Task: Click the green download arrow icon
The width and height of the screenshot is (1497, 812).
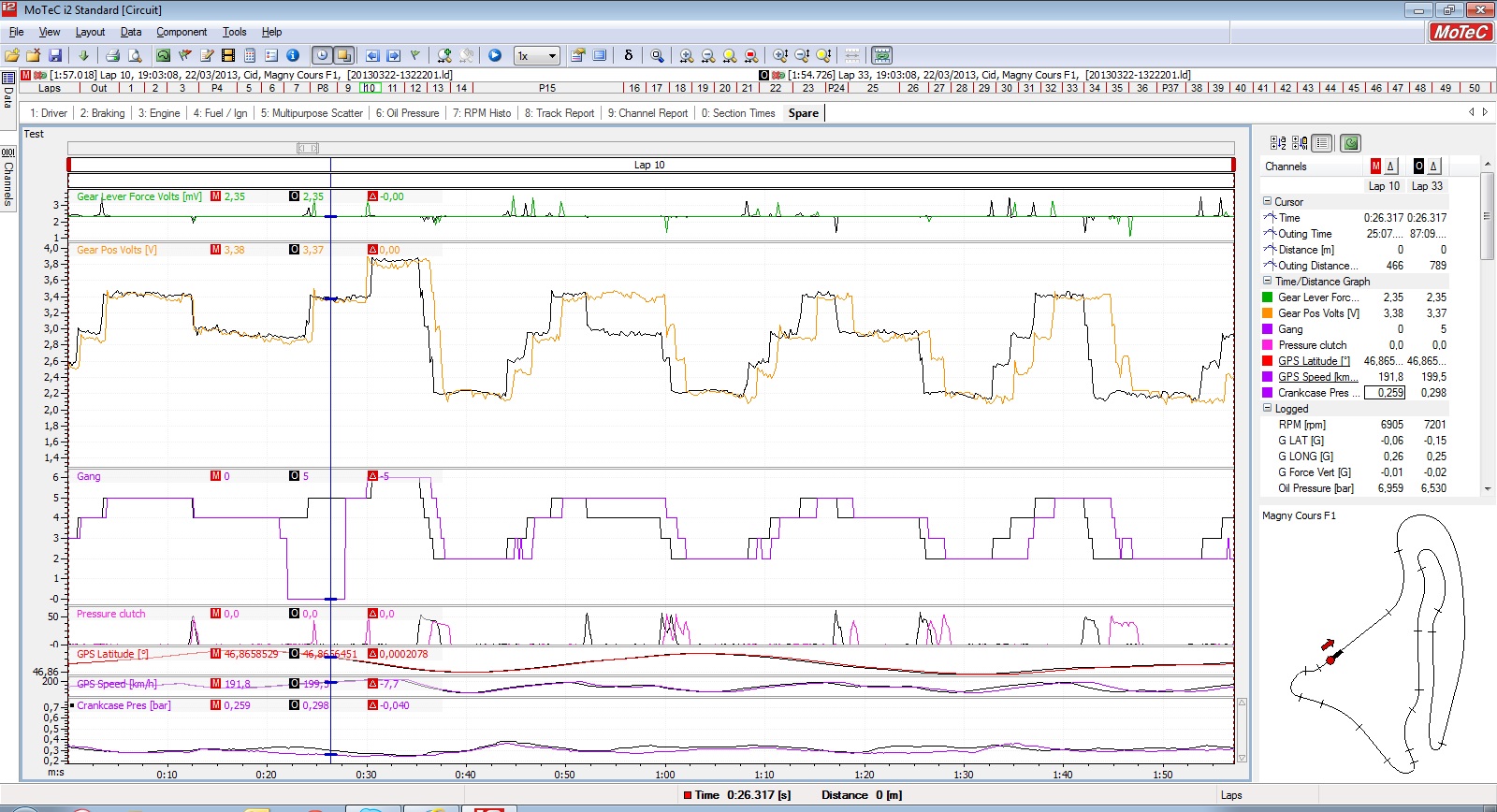Action: (x=83, y=55)
